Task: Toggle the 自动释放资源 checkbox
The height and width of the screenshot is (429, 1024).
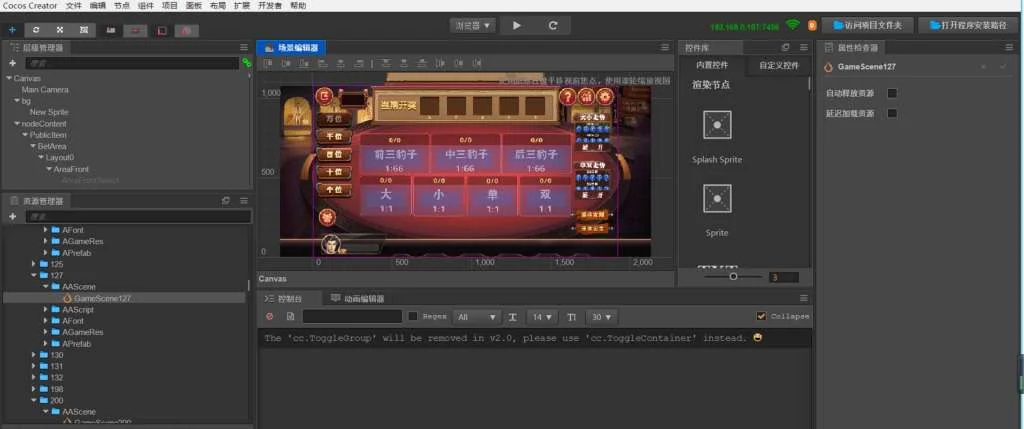Action: pyautogui.click(x=892, y=93)
